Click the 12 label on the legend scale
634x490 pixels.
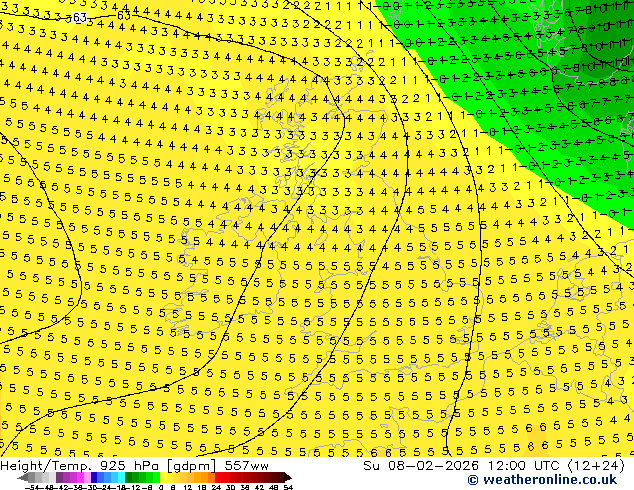188,487
